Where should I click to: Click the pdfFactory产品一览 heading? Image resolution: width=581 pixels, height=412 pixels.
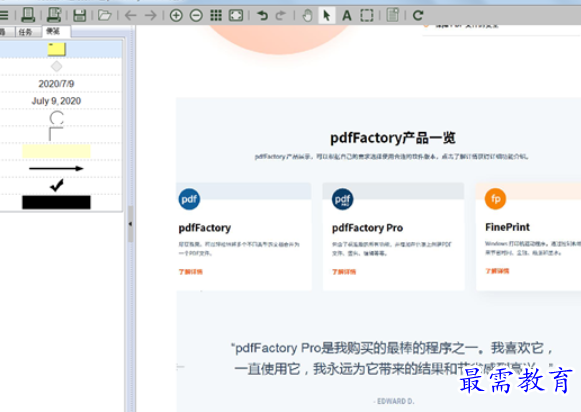click(x=392, y=138)
